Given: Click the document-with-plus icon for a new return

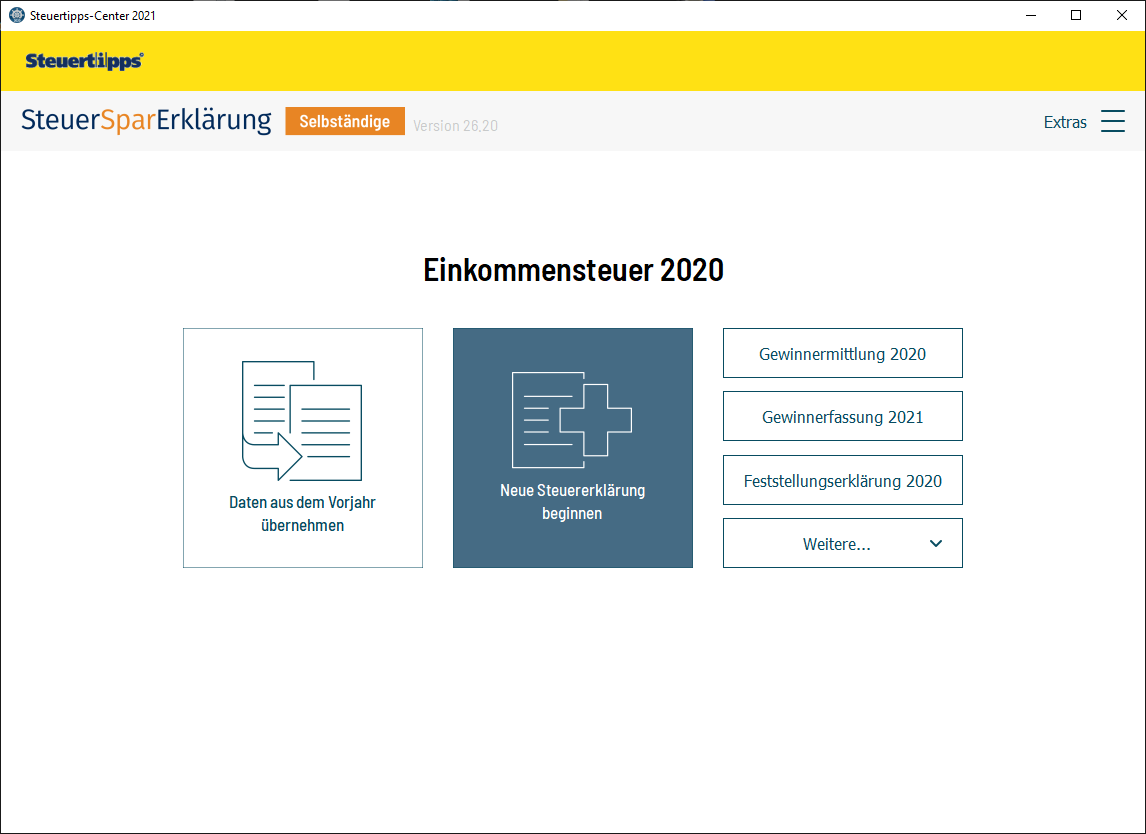Looking at the screenshot, I should coord(572,420).
